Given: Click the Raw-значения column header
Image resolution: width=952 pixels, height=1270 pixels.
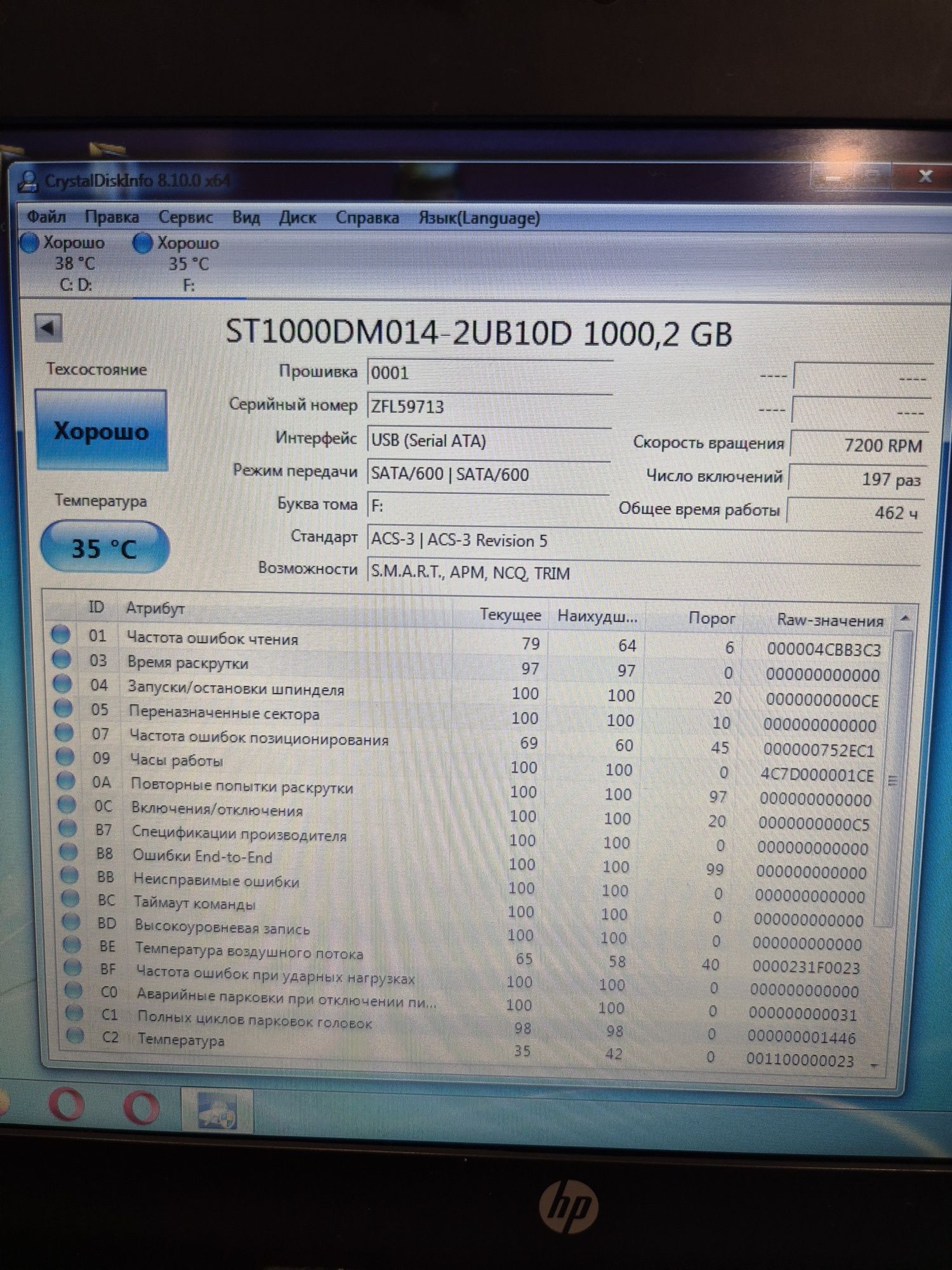Looking at the screenshot, I should click(x=830, y=620).
